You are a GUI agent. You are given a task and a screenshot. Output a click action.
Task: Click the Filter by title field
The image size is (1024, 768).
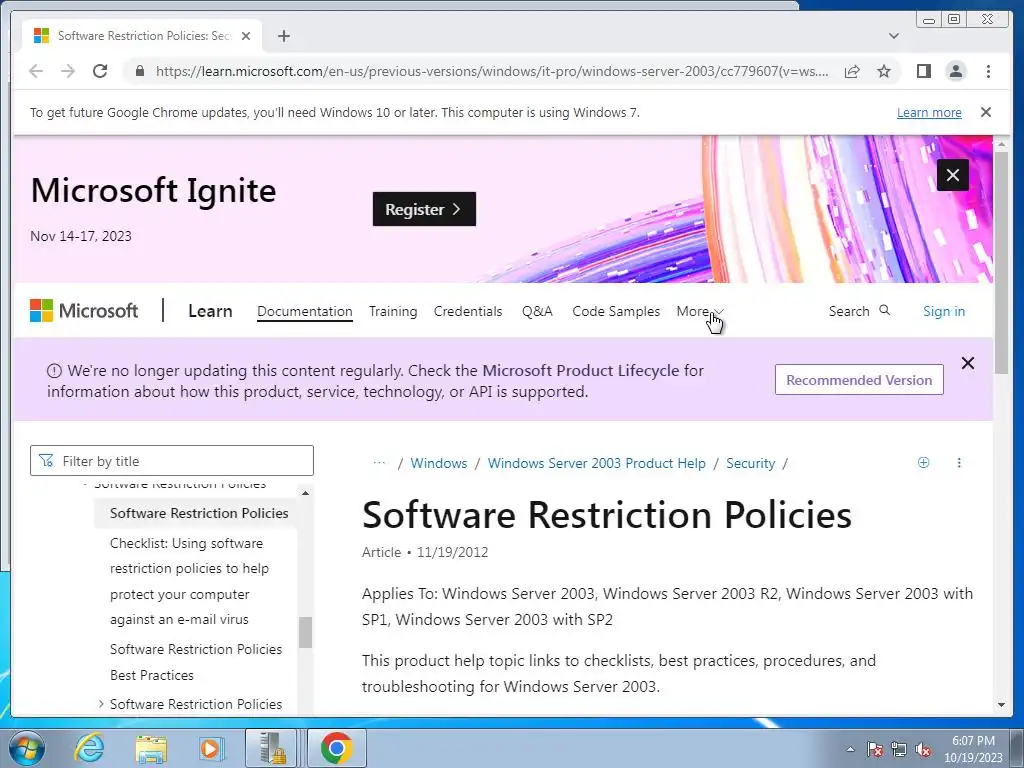click(x=172, y=461)
